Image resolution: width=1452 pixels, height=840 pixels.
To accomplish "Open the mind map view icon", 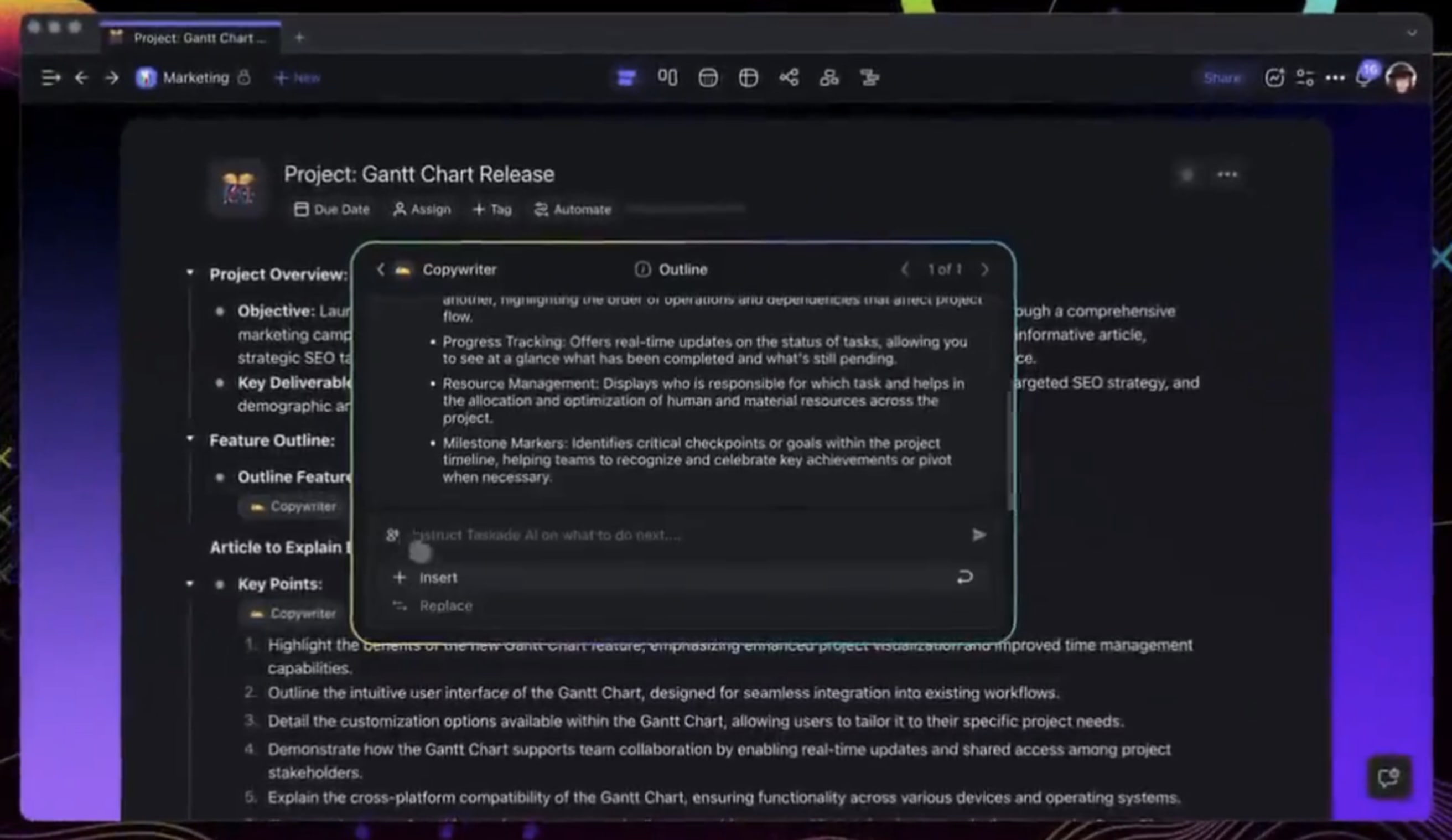I will pos(789,77).
